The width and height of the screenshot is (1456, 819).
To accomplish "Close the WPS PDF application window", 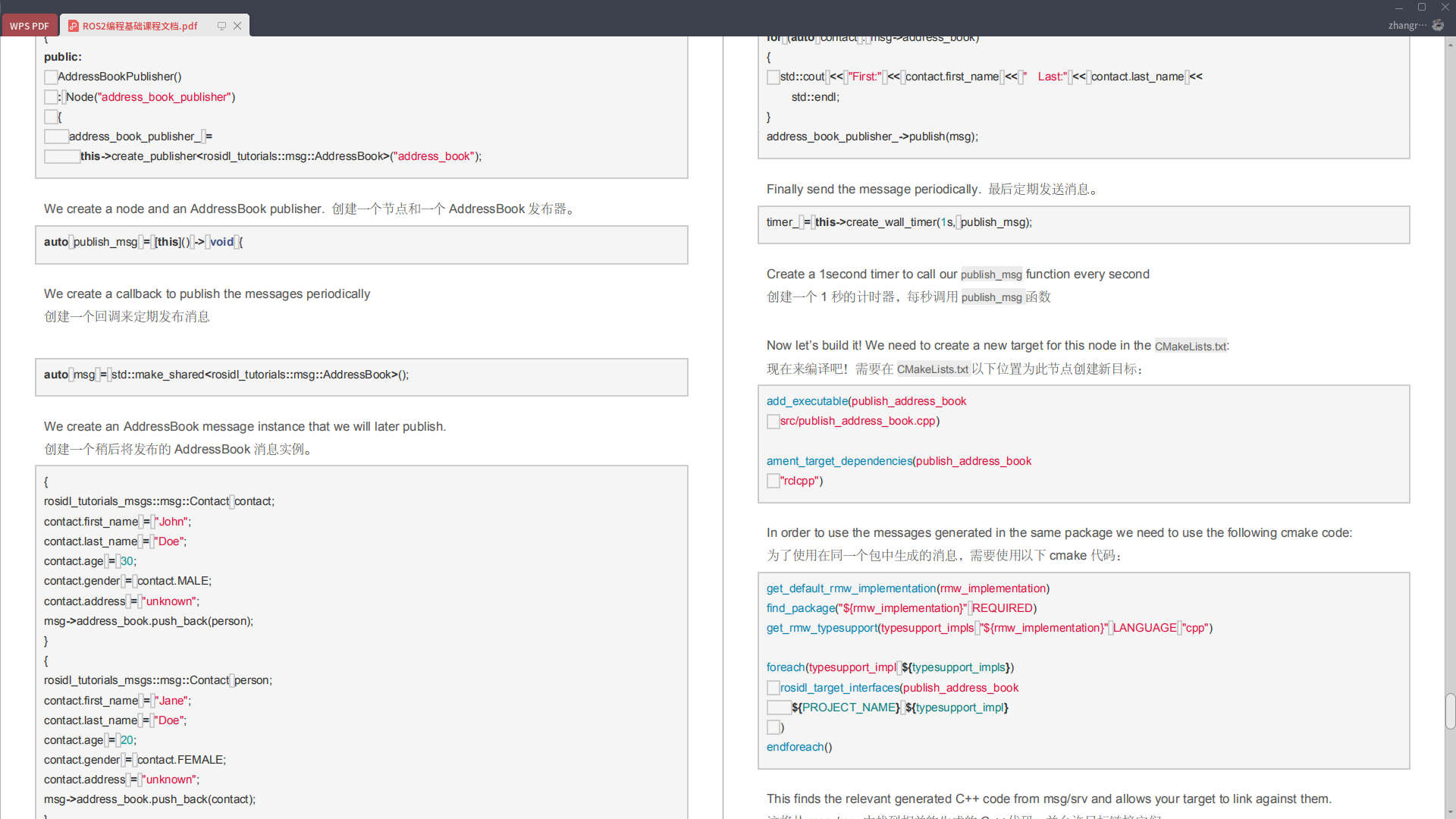I will (x=1445, y=7).
